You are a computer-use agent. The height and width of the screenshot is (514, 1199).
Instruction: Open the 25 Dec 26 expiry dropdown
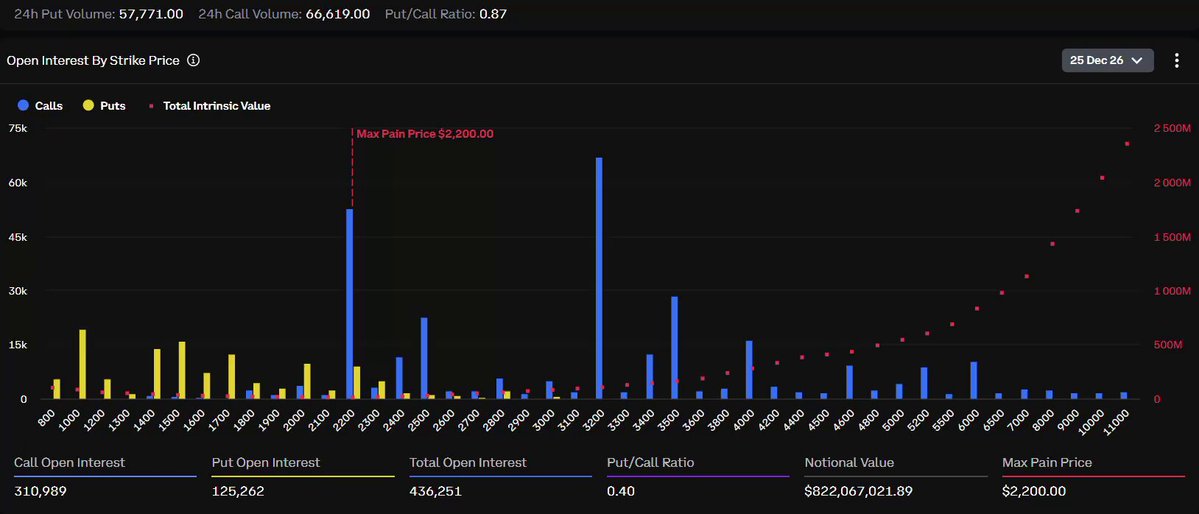coord(1107,60)
